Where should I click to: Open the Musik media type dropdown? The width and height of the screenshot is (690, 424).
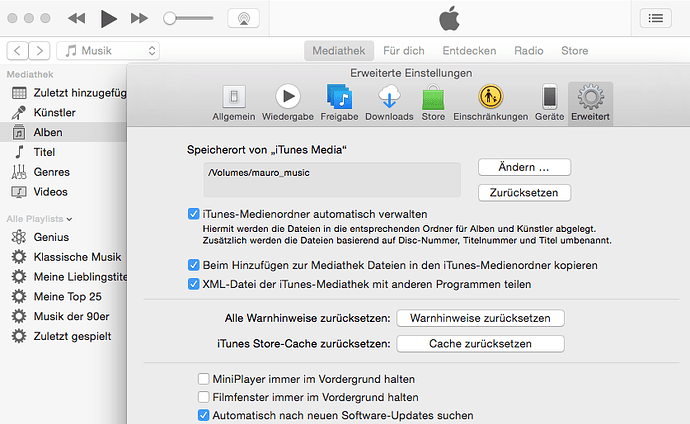tap(108, 51)
